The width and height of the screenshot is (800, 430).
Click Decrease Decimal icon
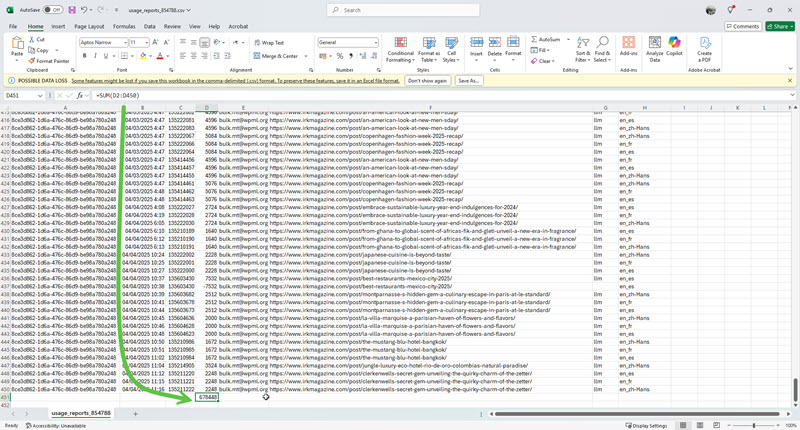point(374,56)
